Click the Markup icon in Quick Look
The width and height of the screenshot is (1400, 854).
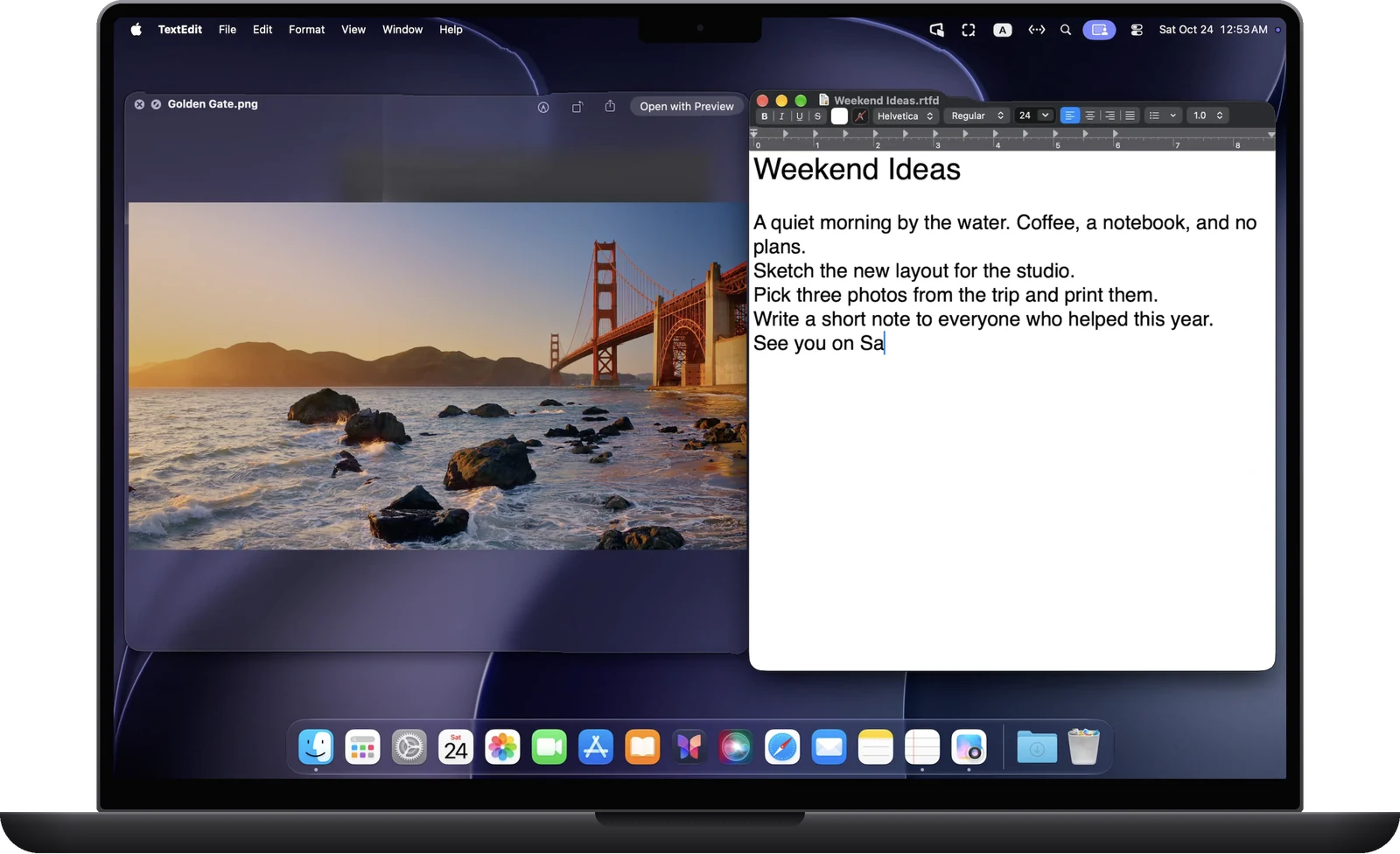[543, 107]
